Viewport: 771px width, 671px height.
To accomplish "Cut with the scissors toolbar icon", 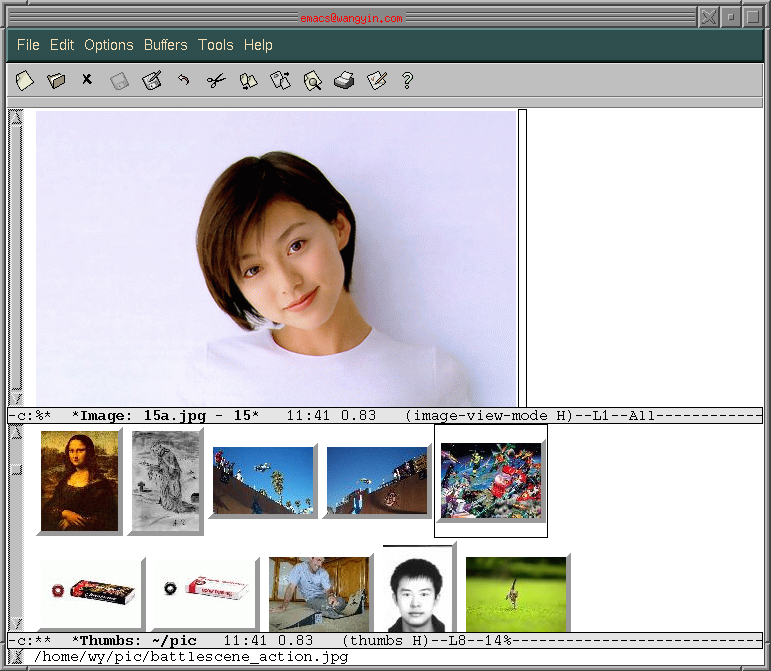I will point(215,80).
